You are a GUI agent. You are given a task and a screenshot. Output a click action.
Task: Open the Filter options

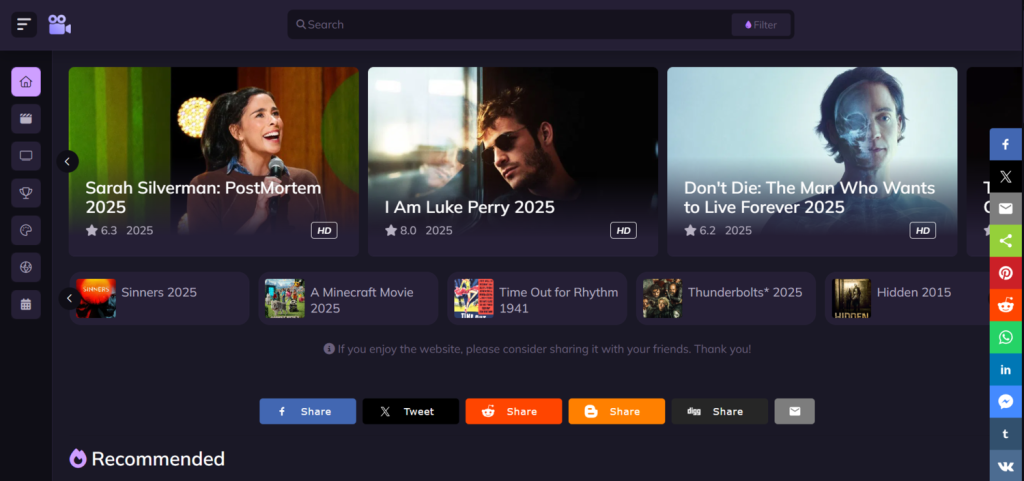761,25
